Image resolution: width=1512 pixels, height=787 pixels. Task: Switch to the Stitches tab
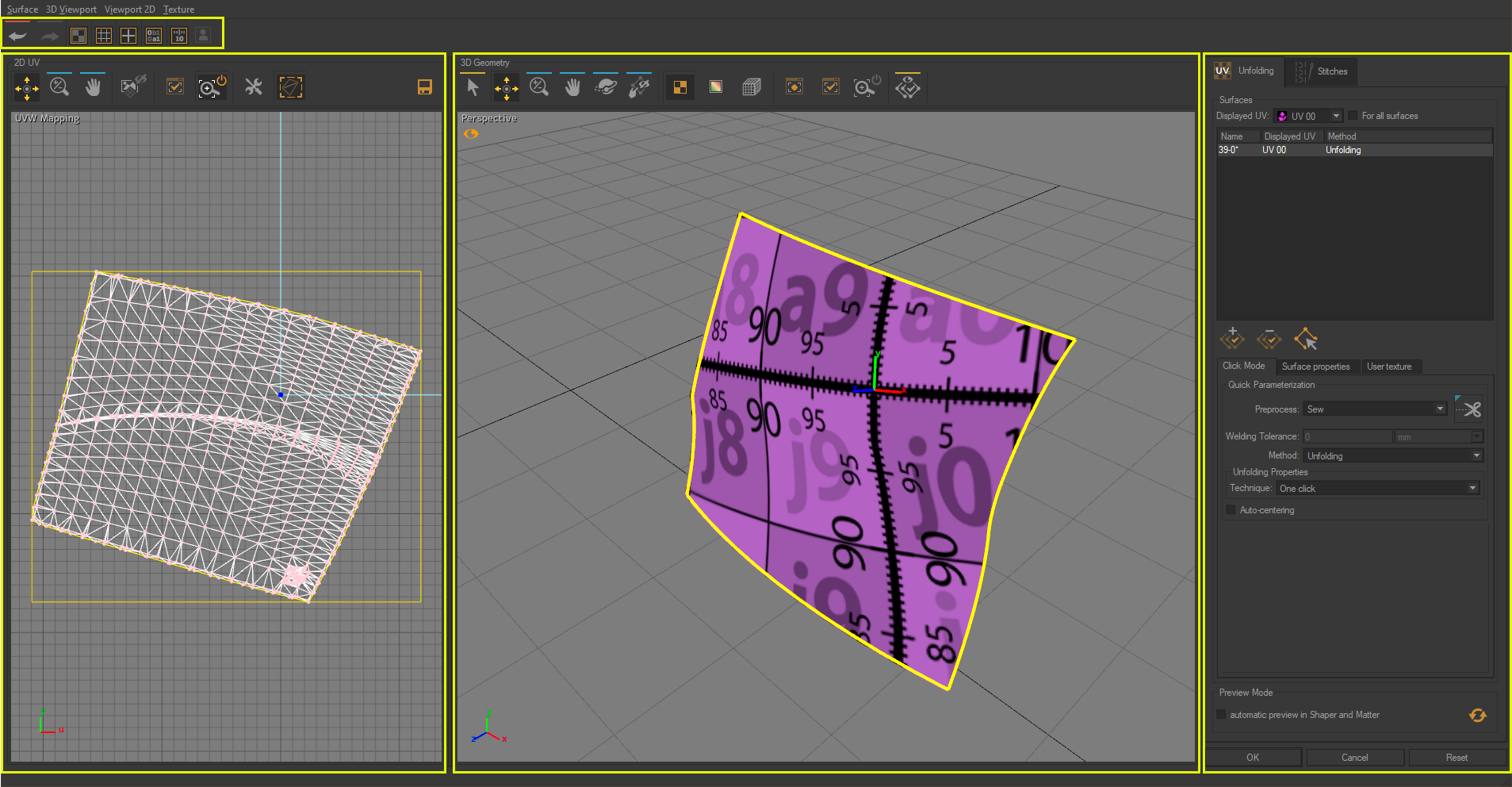point(1330,71)
